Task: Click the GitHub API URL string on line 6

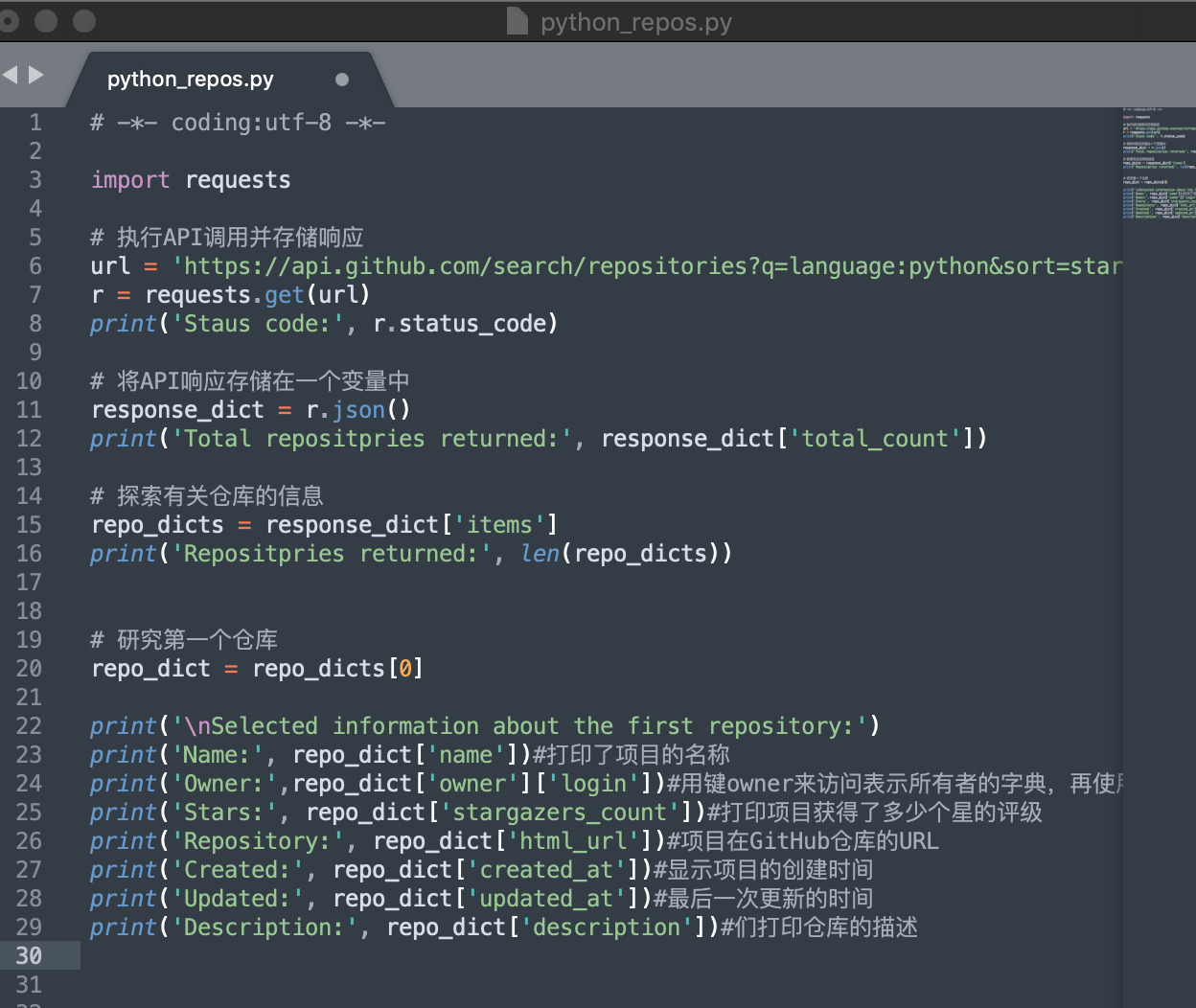Action: tap(647, 265)
